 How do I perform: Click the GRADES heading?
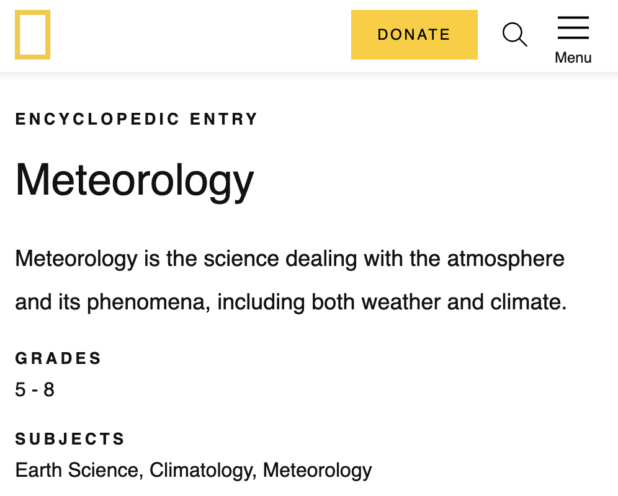click(58, 358)
